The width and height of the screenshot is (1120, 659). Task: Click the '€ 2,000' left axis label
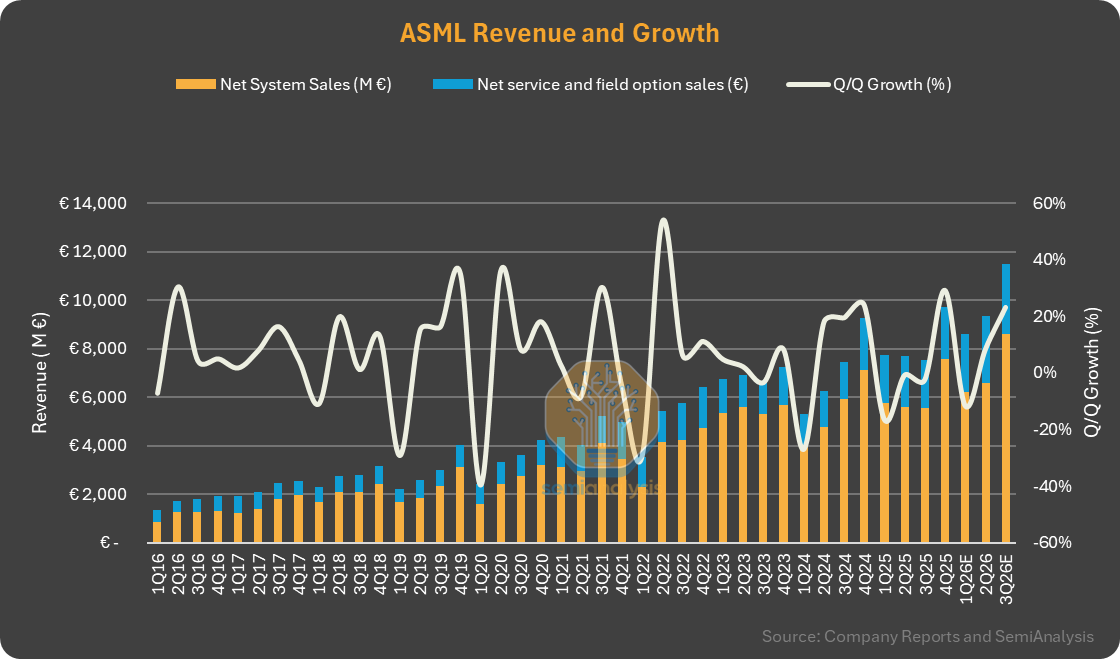[98, 494]
